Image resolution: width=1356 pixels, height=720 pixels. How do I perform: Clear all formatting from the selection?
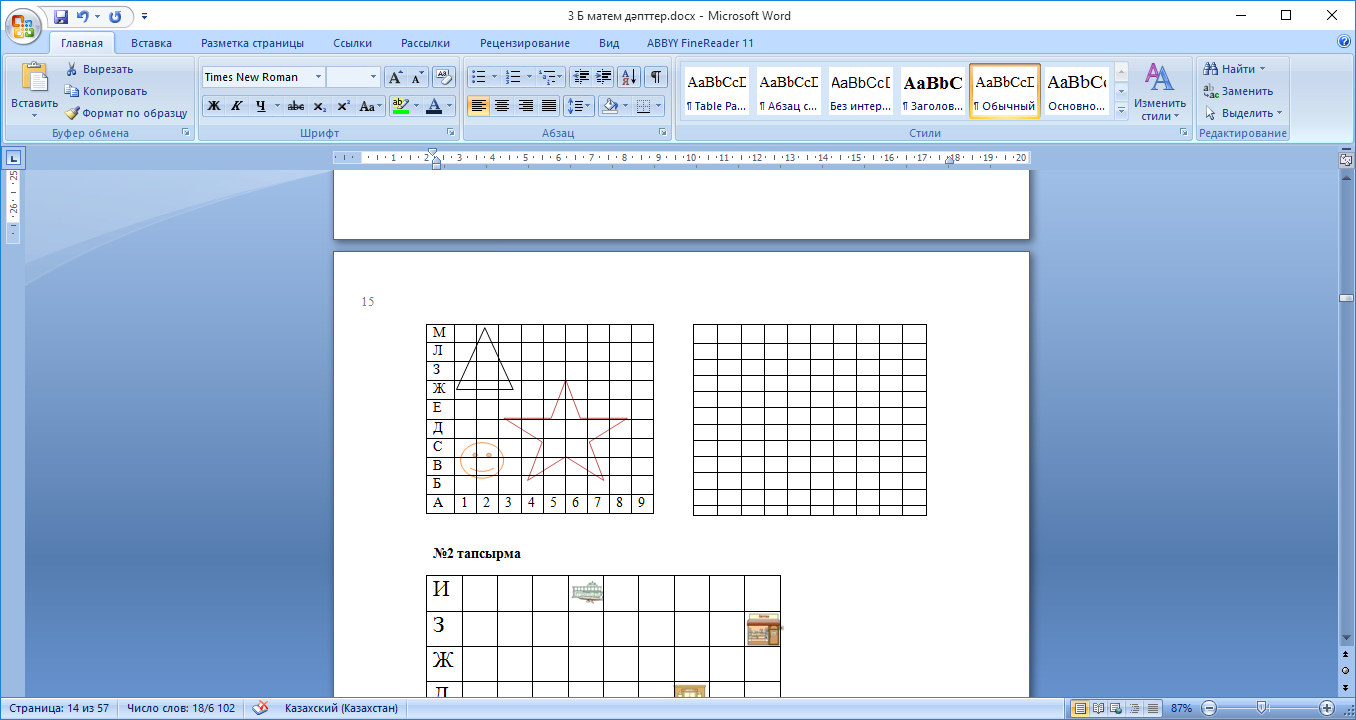click(x=444, y=77)
